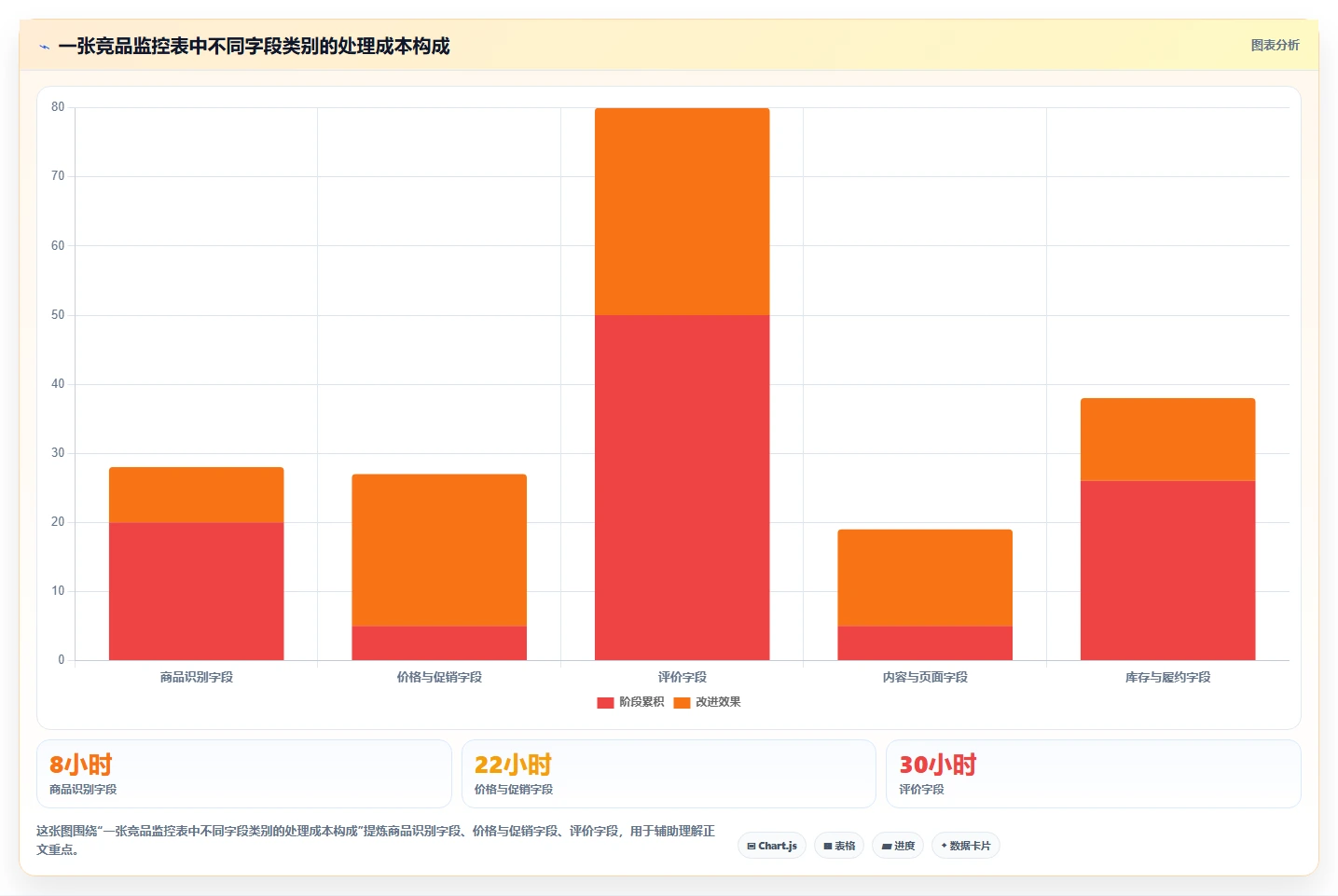Viewport: 1338px width, 896px height.
Task: Click the y-axis value 80
Action: pos(58,107)
